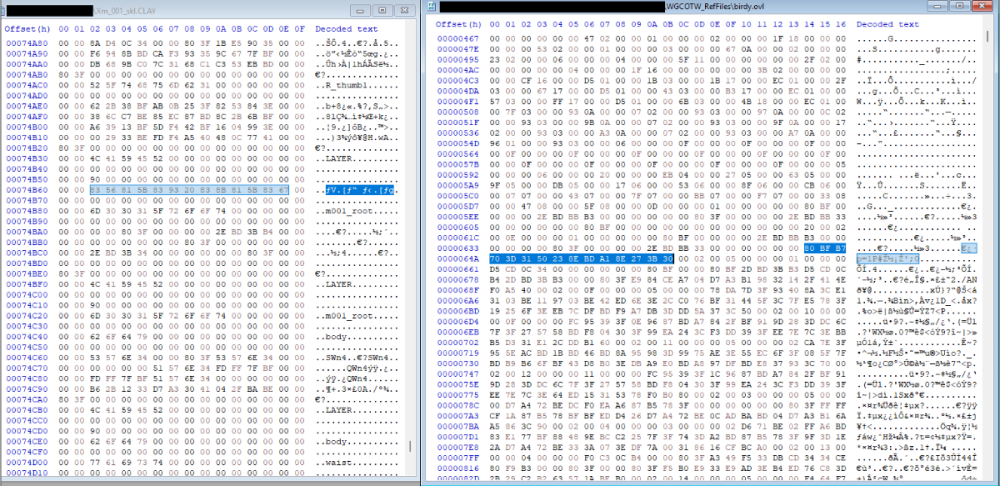Select the offset label 00074AC0
This screenshot has height=486, width=1000.
click(27, 85)
